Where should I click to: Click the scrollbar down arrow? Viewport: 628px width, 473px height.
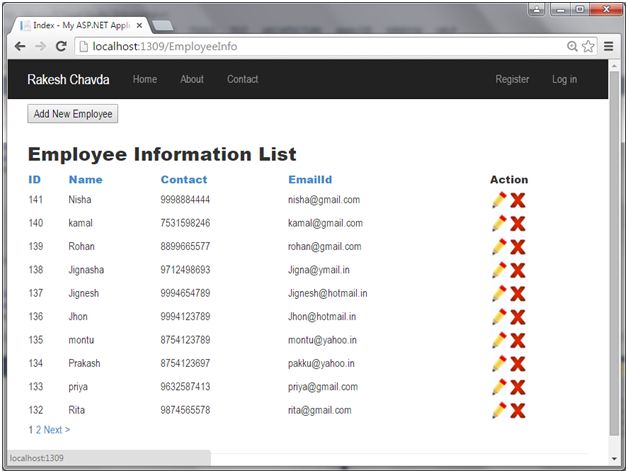614,459
